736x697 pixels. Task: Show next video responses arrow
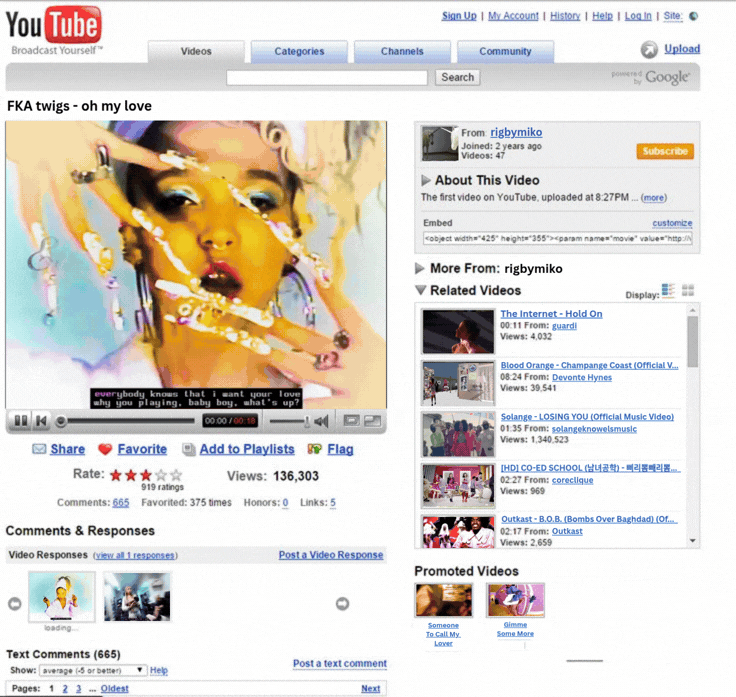click(x=343, y=604)
